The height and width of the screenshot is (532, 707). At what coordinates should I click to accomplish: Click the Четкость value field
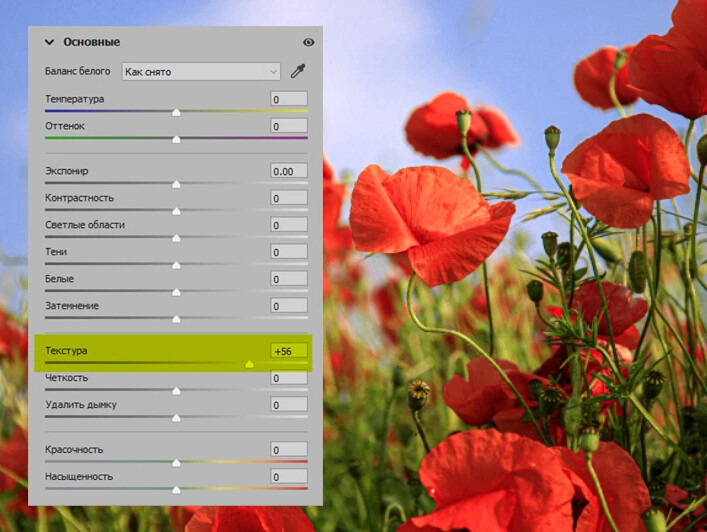click(289, 378)
